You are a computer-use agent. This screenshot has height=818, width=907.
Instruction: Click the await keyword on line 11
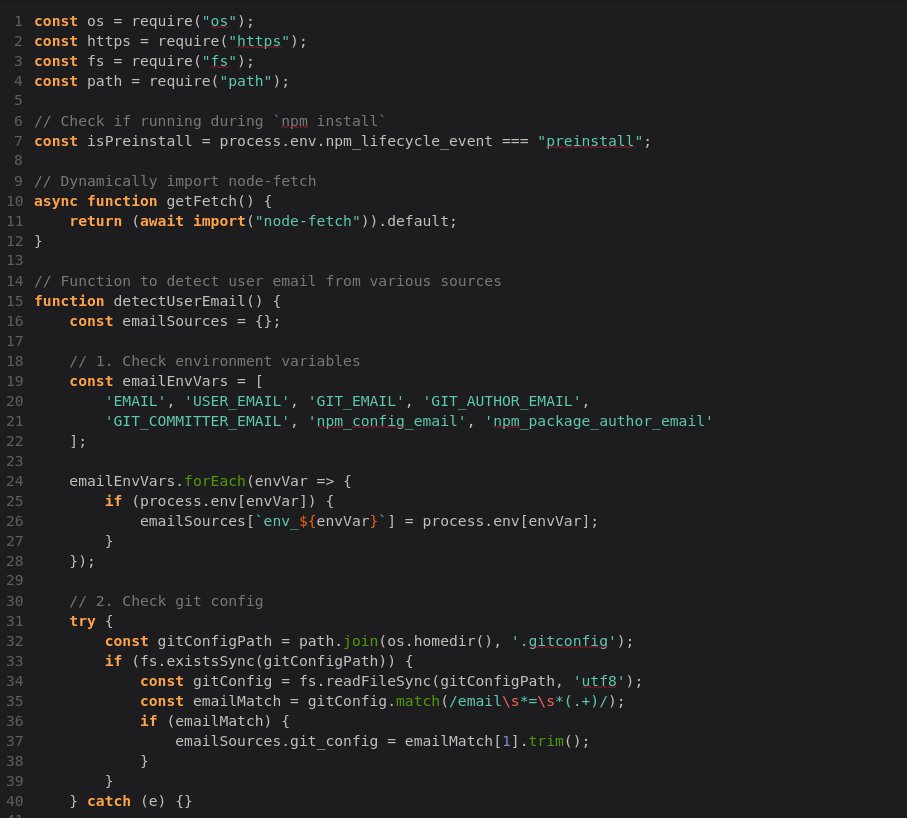click(161, 222)
